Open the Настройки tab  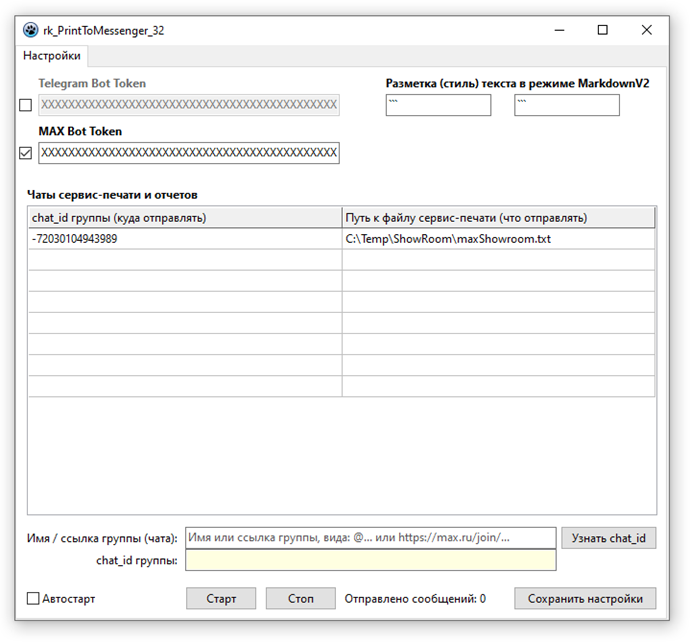tap(52, 56)
